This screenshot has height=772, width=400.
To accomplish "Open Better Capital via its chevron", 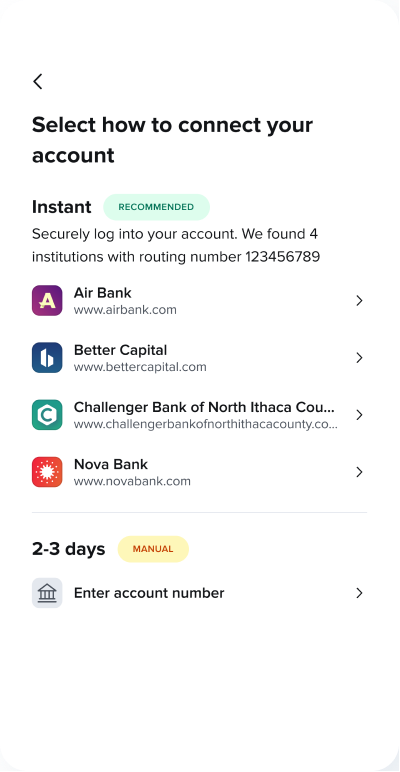I will (359, 357).
